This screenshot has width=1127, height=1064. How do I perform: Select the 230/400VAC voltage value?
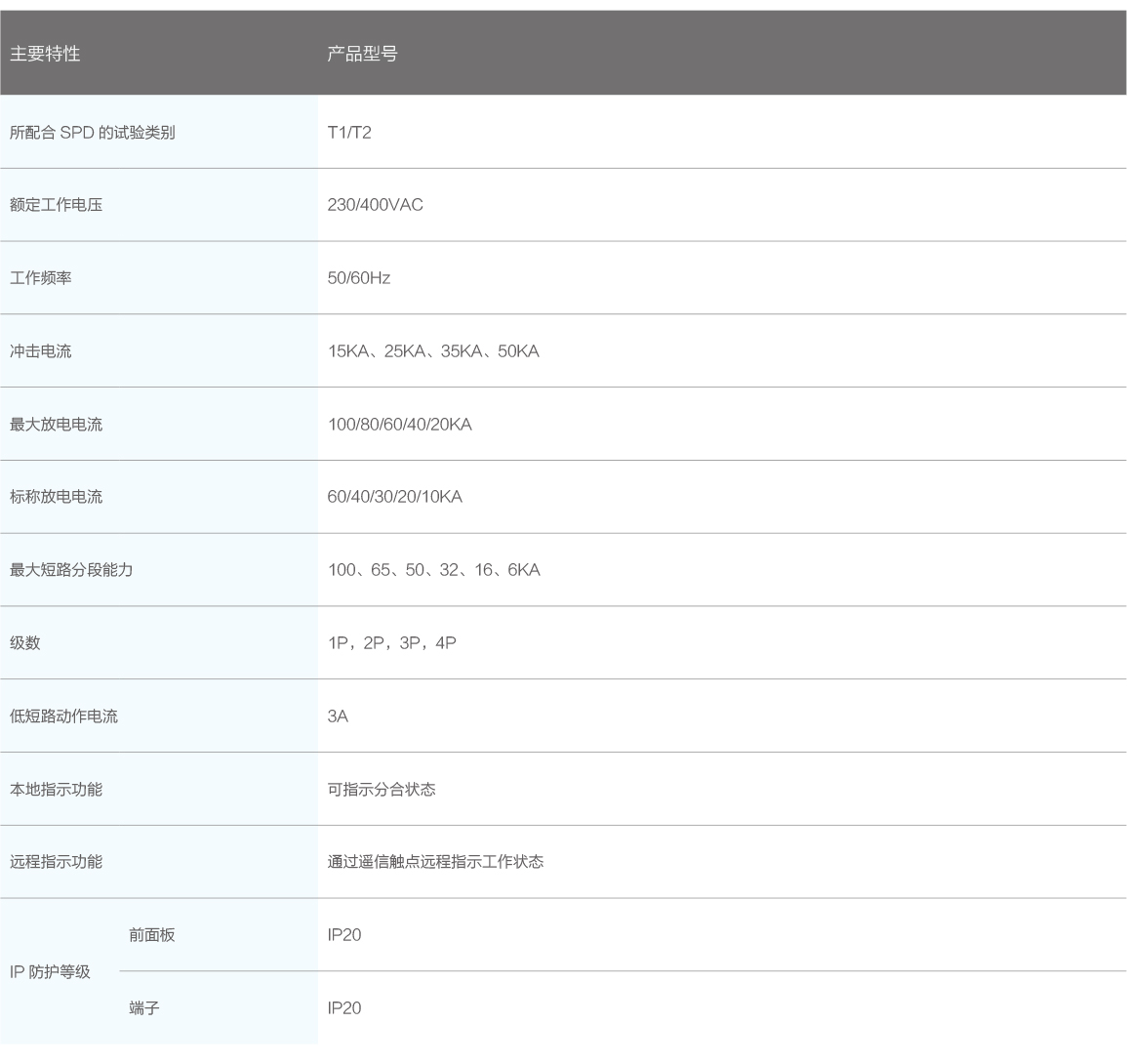(375, 205)
